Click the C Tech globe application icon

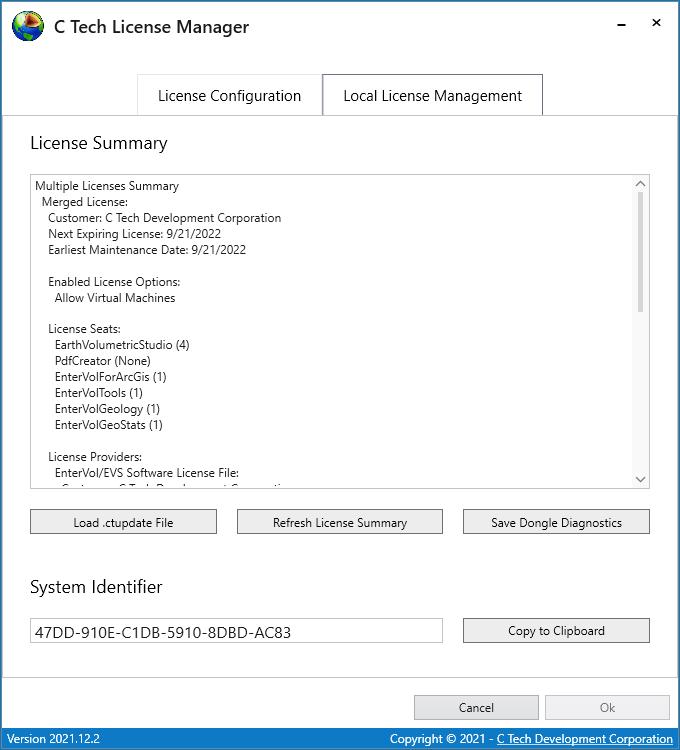[x=28, y=26]
